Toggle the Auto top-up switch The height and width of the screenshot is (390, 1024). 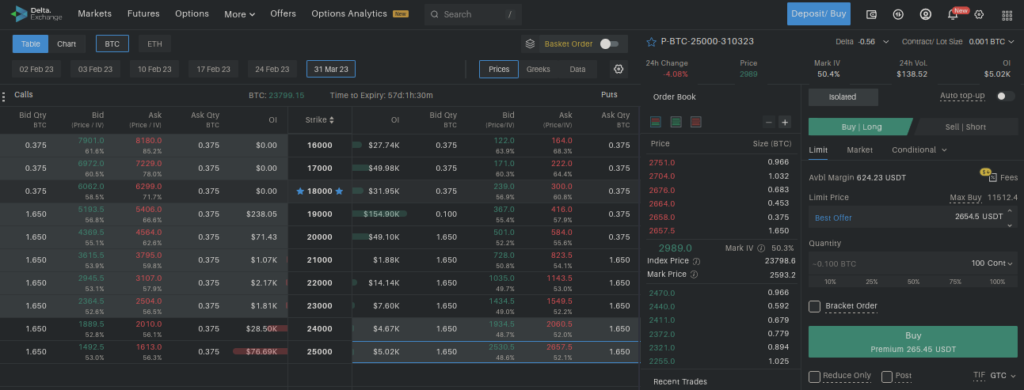[1006, 96]
